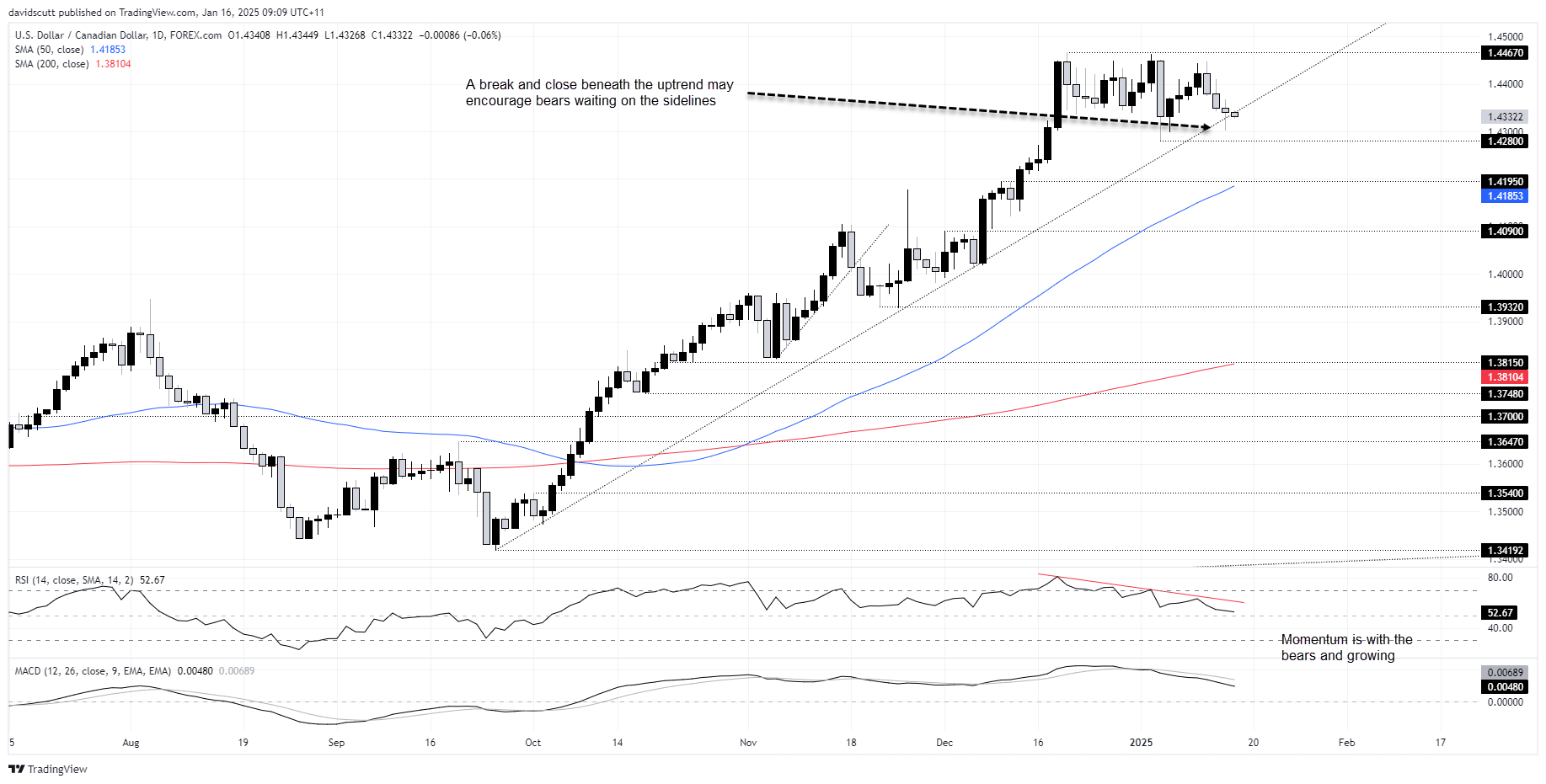Click the MACD signal tag 0.00689 on axis

pyautogui.click(x=1505, y=672)
